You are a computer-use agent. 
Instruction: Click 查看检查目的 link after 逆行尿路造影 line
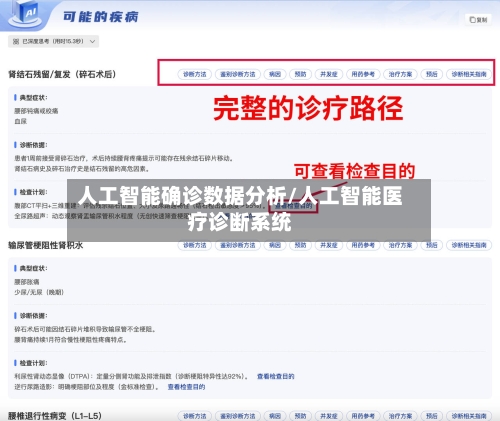coord(186,387)
